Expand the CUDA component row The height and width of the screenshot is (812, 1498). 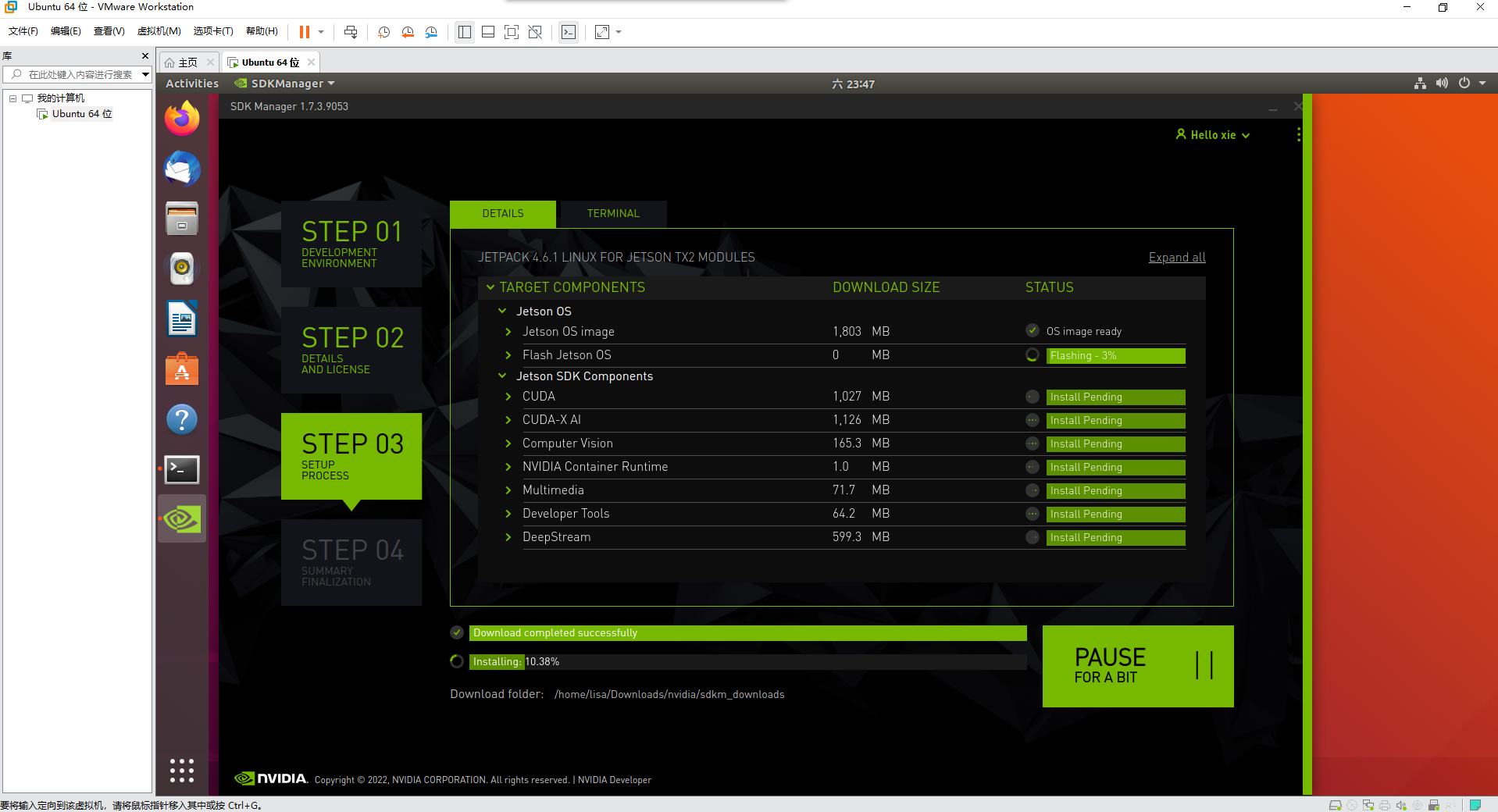click(x=508, y=397)
